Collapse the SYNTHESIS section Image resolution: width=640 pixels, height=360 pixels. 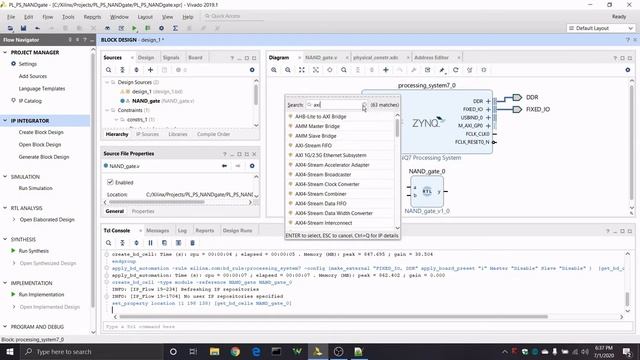[x=5, y=239]
